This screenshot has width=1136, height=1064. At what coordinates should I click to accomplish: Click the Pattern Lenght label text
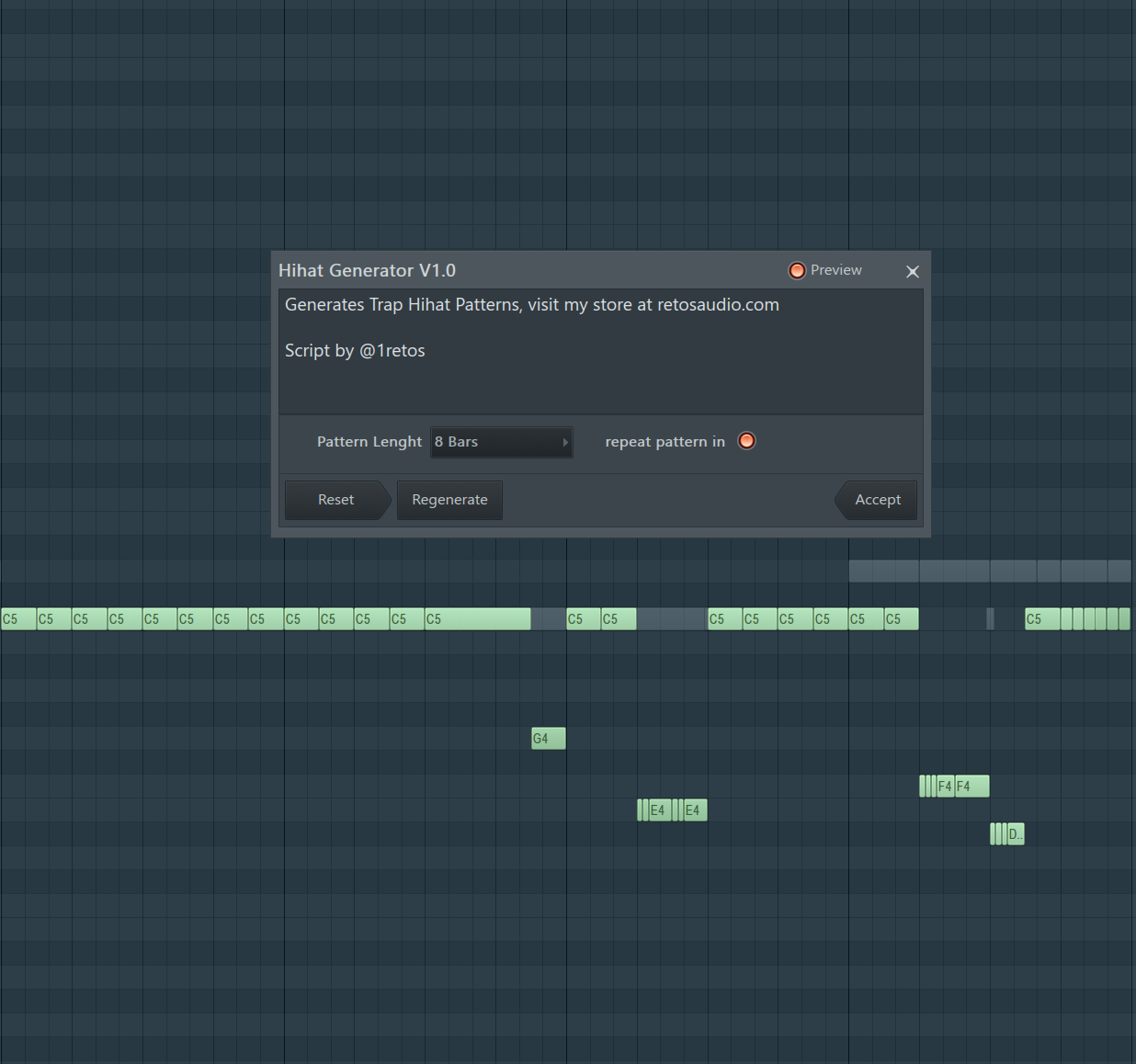(369, 442)
